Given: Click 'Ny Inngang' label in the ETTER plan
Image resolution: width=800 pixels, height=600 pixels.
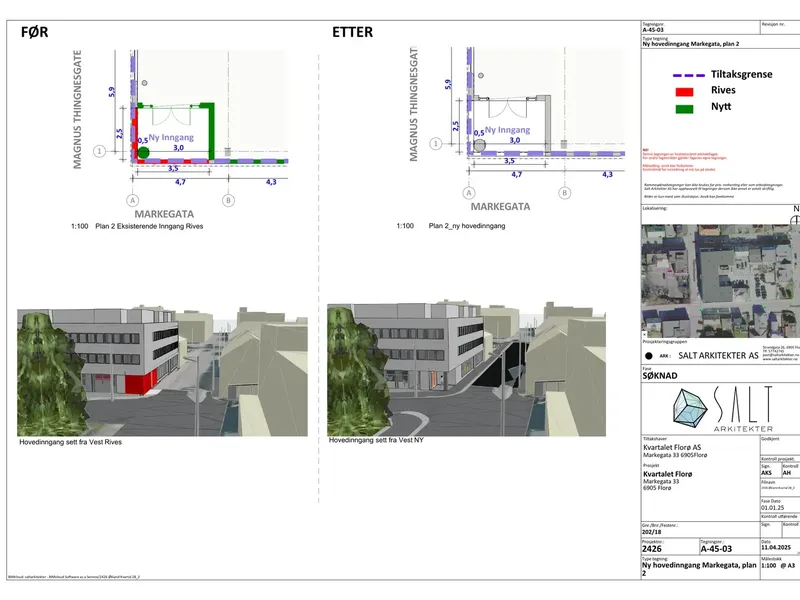Looking at the screenshot, I should coord(507,130).
